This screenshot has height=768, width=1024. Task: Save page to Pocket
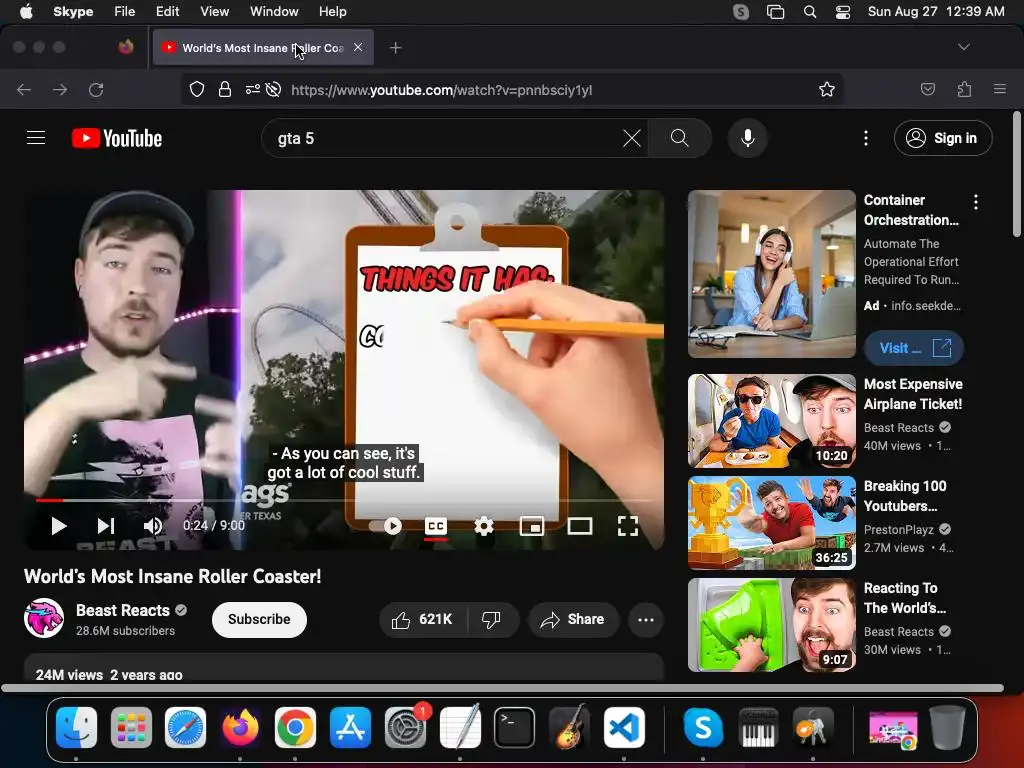tap(927, 89)
